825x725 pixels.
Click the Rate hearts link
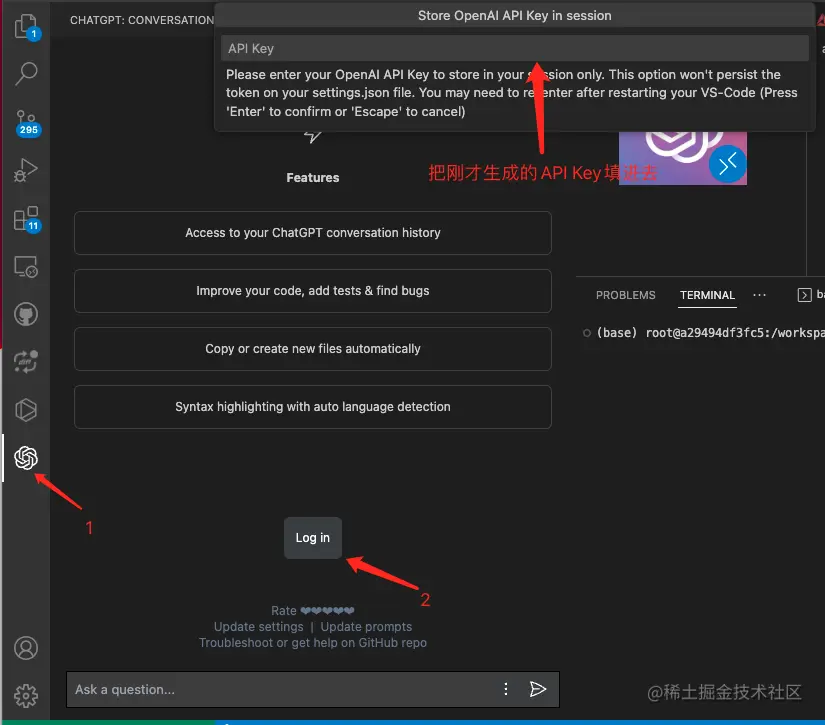[x=313, y=610]
